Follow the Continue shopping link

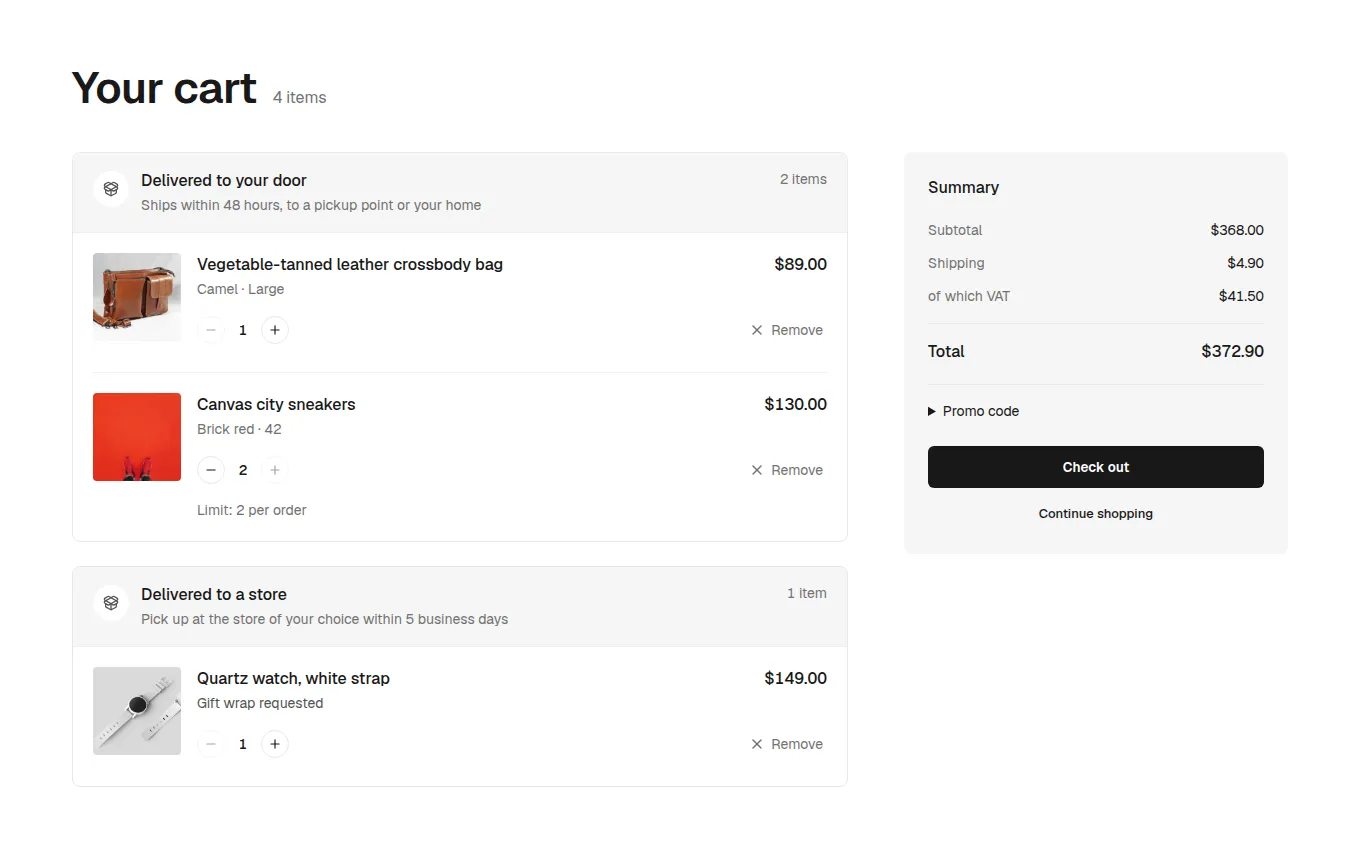1096,514
